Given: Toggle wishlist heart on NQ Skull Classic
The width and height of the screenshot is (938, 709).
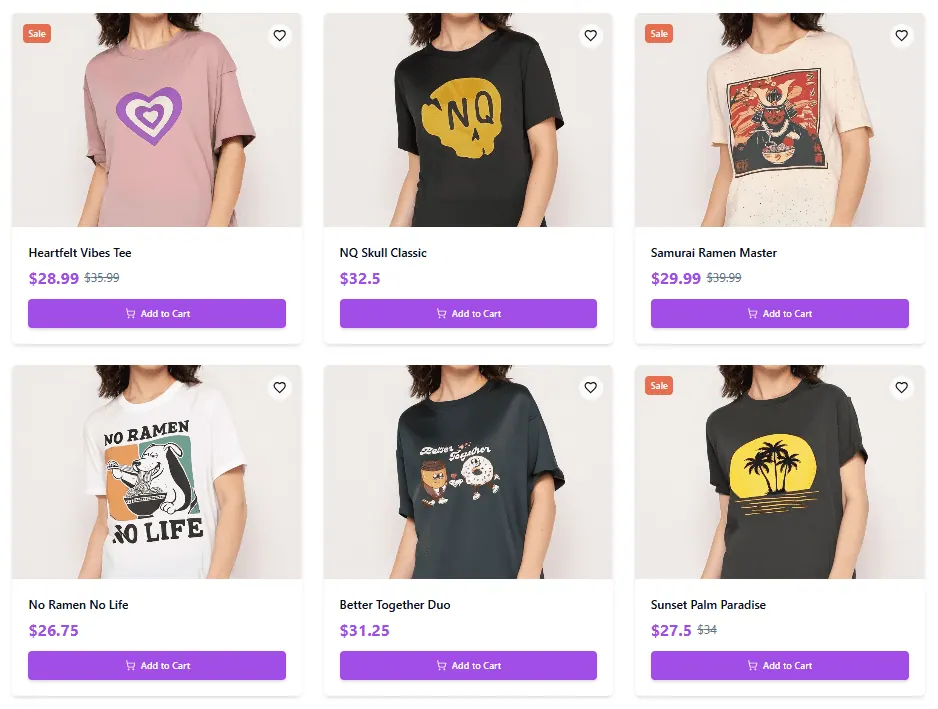Looking at the screenshot, I should pos(591,36).
